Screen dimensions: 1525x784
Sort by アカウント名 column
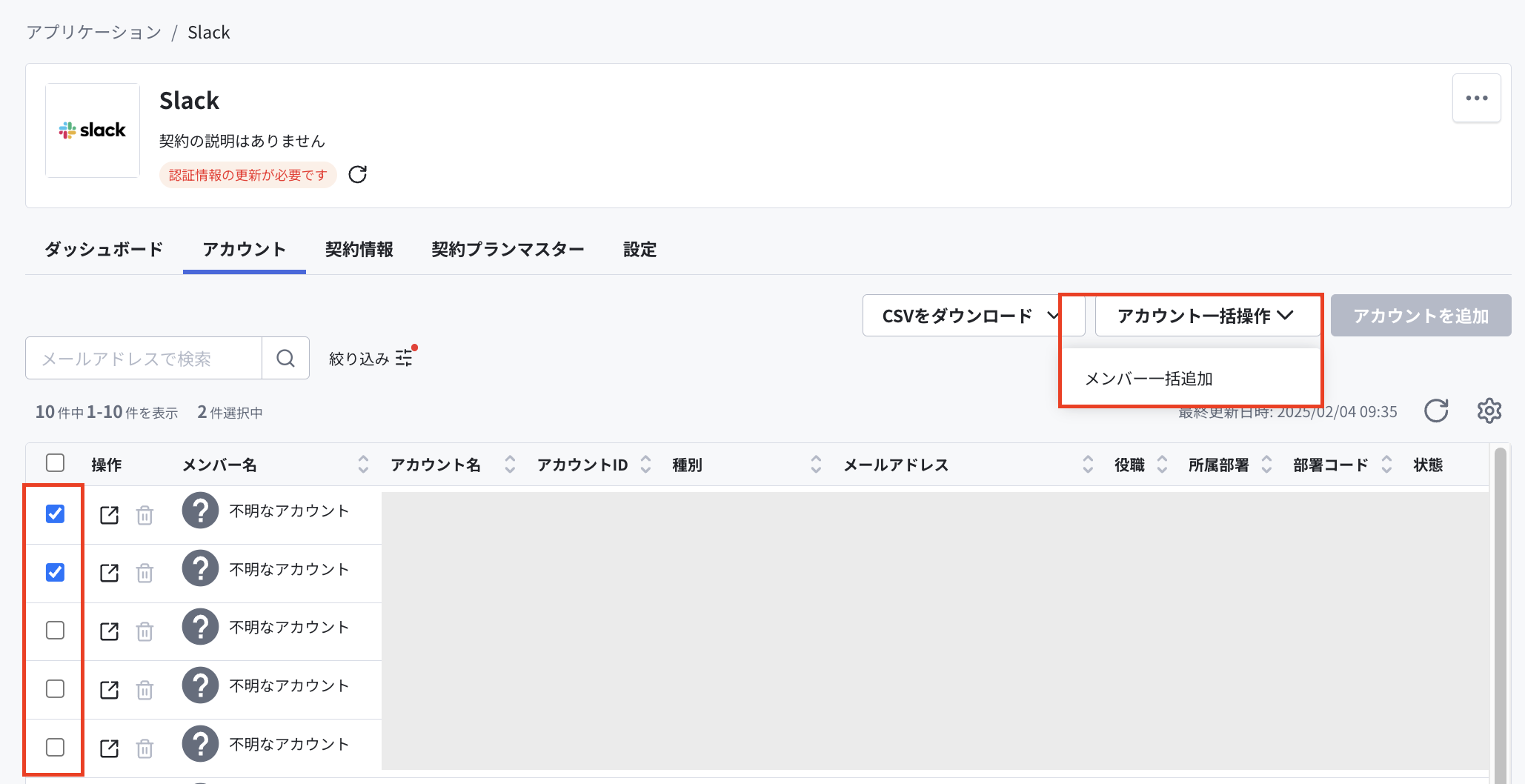(510, 465)
